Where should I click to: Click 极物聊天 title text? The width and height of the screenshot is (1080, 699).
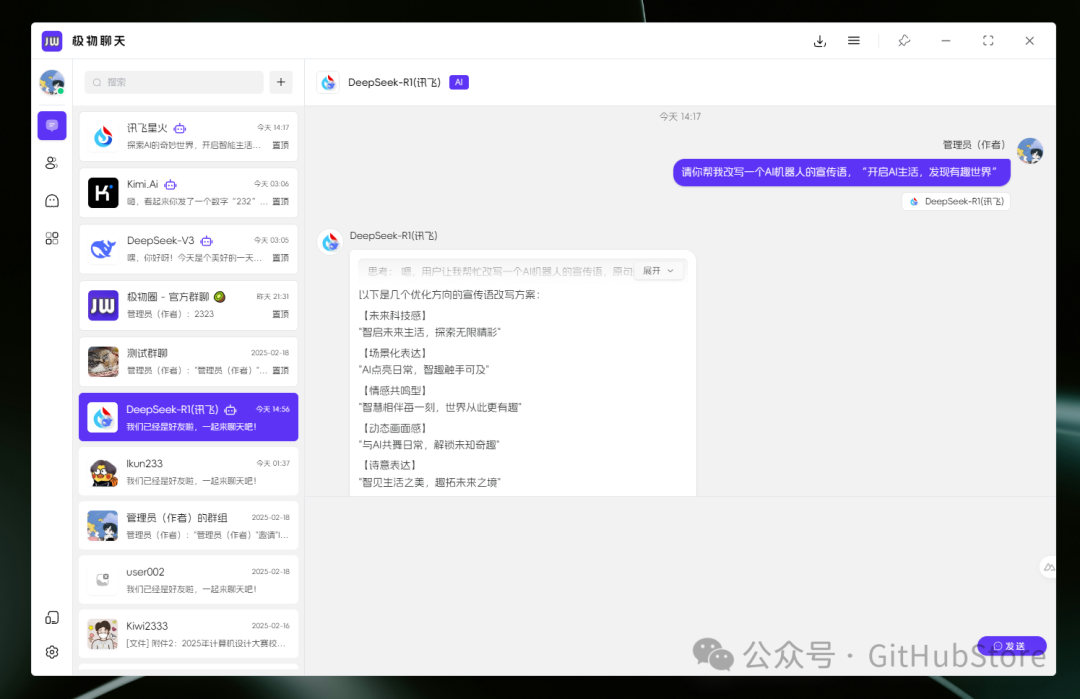(x=98, y=41)
